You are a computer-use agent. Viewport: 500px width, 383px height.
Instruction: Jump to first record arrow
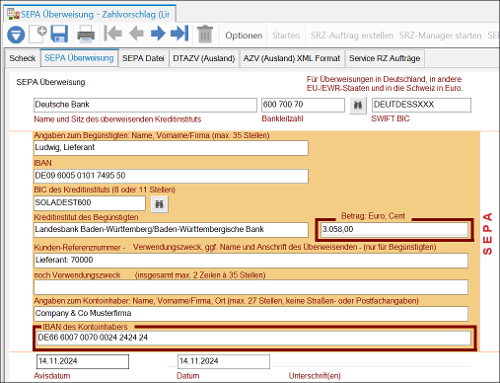pos(113,34)
